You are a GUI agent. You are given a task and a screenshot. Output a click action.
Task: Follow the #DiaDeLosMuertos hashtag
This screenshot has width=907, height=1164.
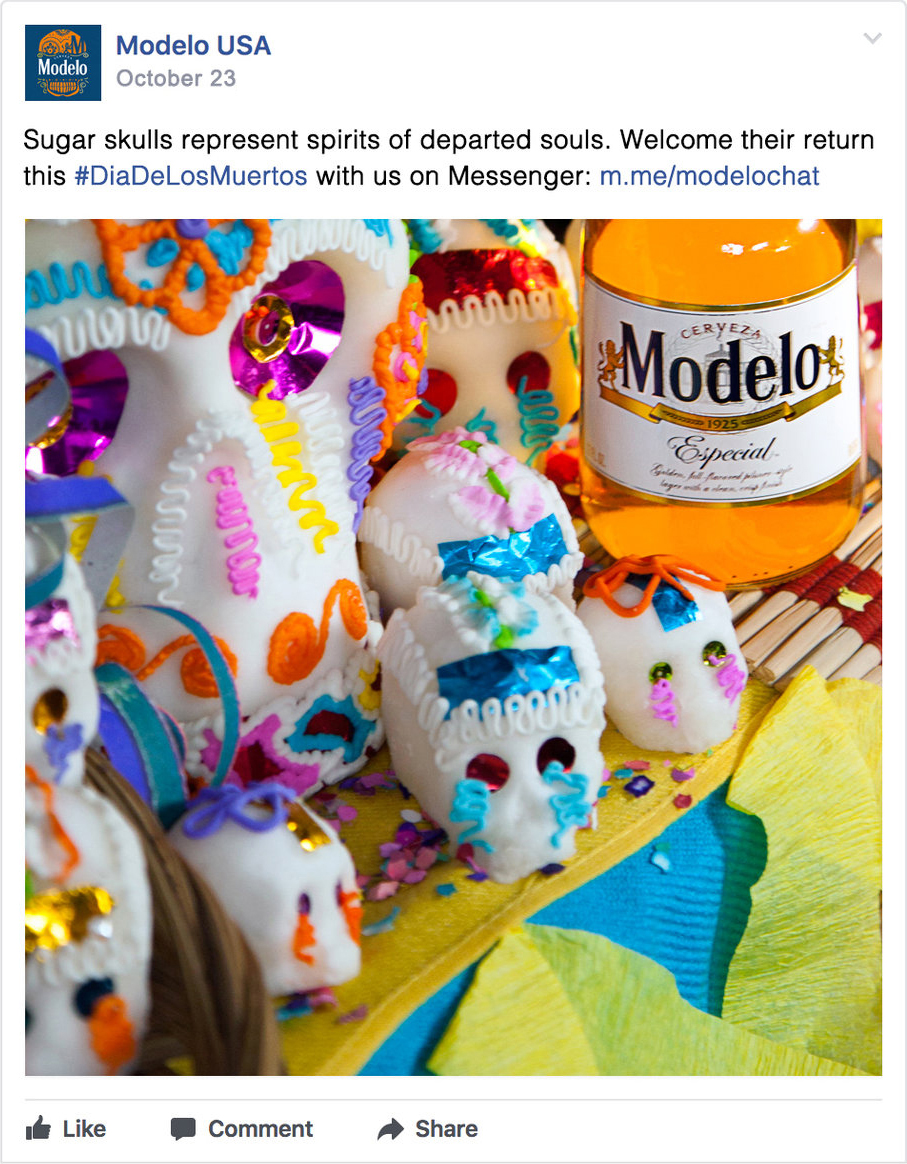(x=191, y=176)
